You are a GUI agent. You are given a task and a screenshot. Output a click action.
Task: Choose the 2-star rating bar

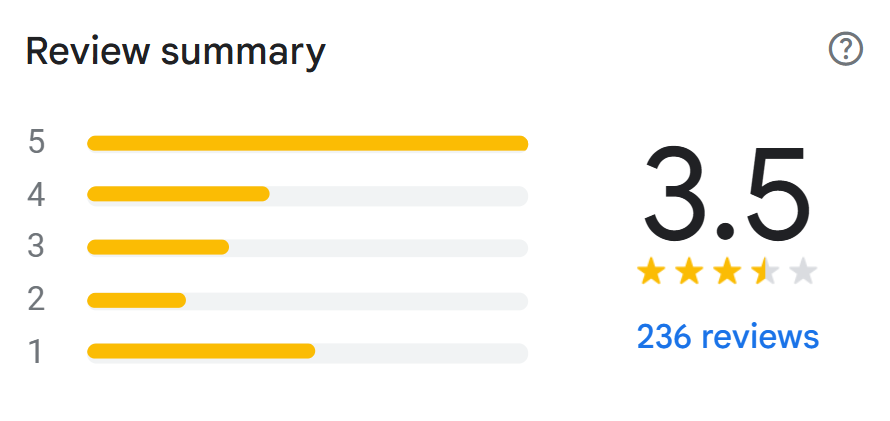click(x=307, y=300)
